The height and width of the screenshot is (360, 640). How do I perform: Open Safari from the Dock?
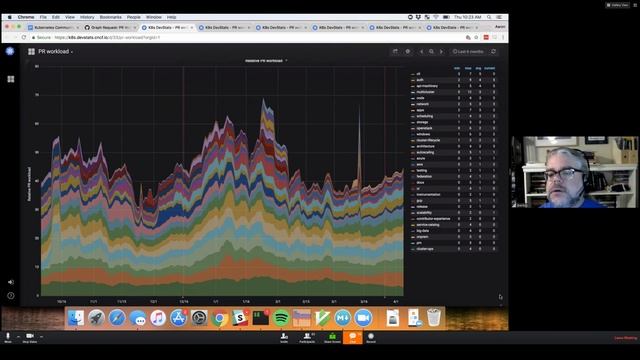click(117, 318)
